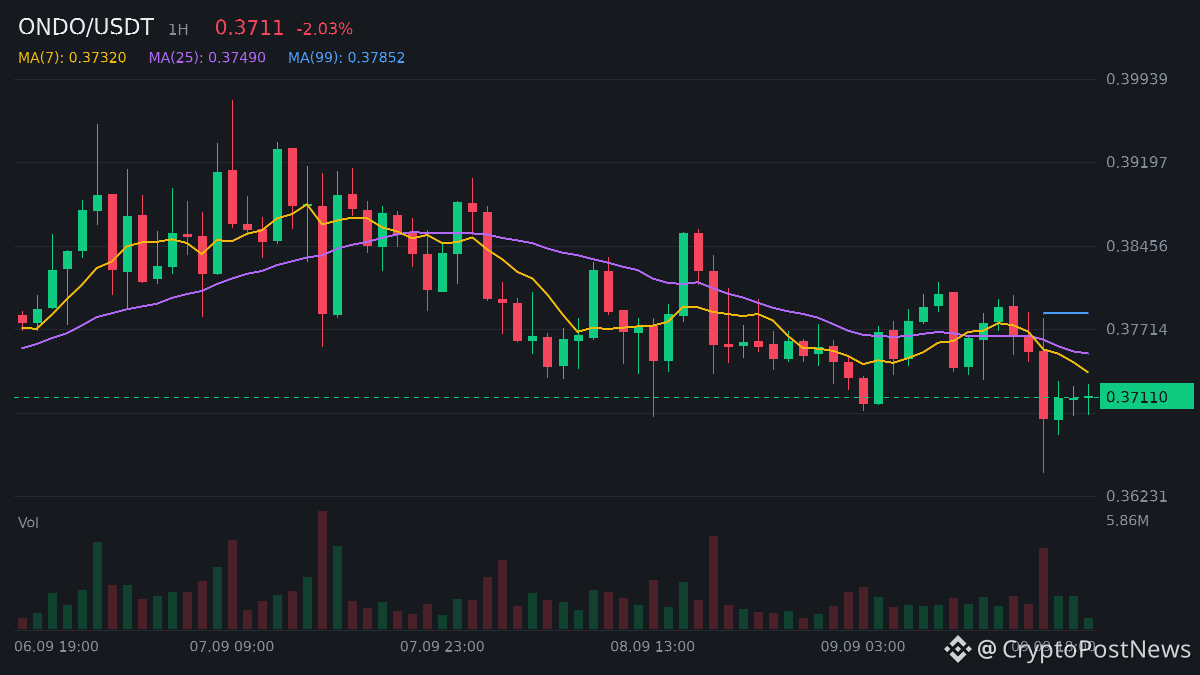Image resolution: width=1200 pixels, height=675 pixels.
Task: Click the 0.39939 price axis label
Action: click(1136, 79)
